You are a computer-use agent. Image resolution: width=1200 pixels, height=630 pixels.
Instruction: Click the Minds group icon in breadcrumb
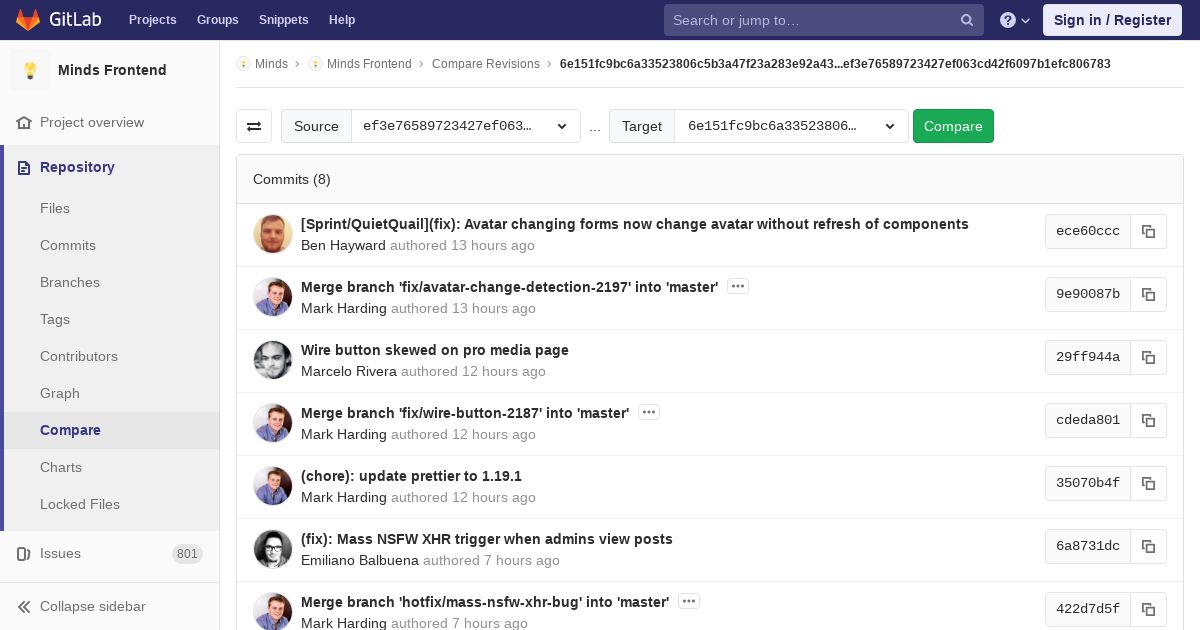click(x=243, y=64)
